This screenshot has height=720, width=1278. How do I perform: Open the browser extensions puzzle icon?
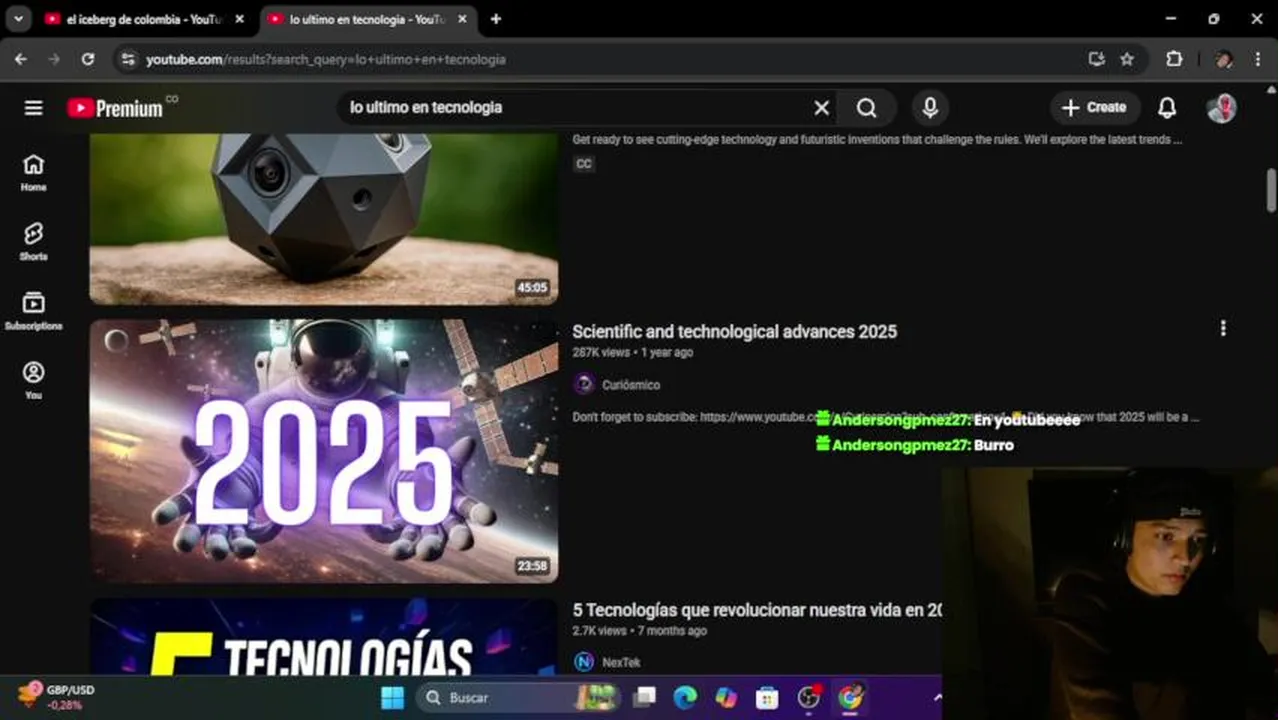1174,59
